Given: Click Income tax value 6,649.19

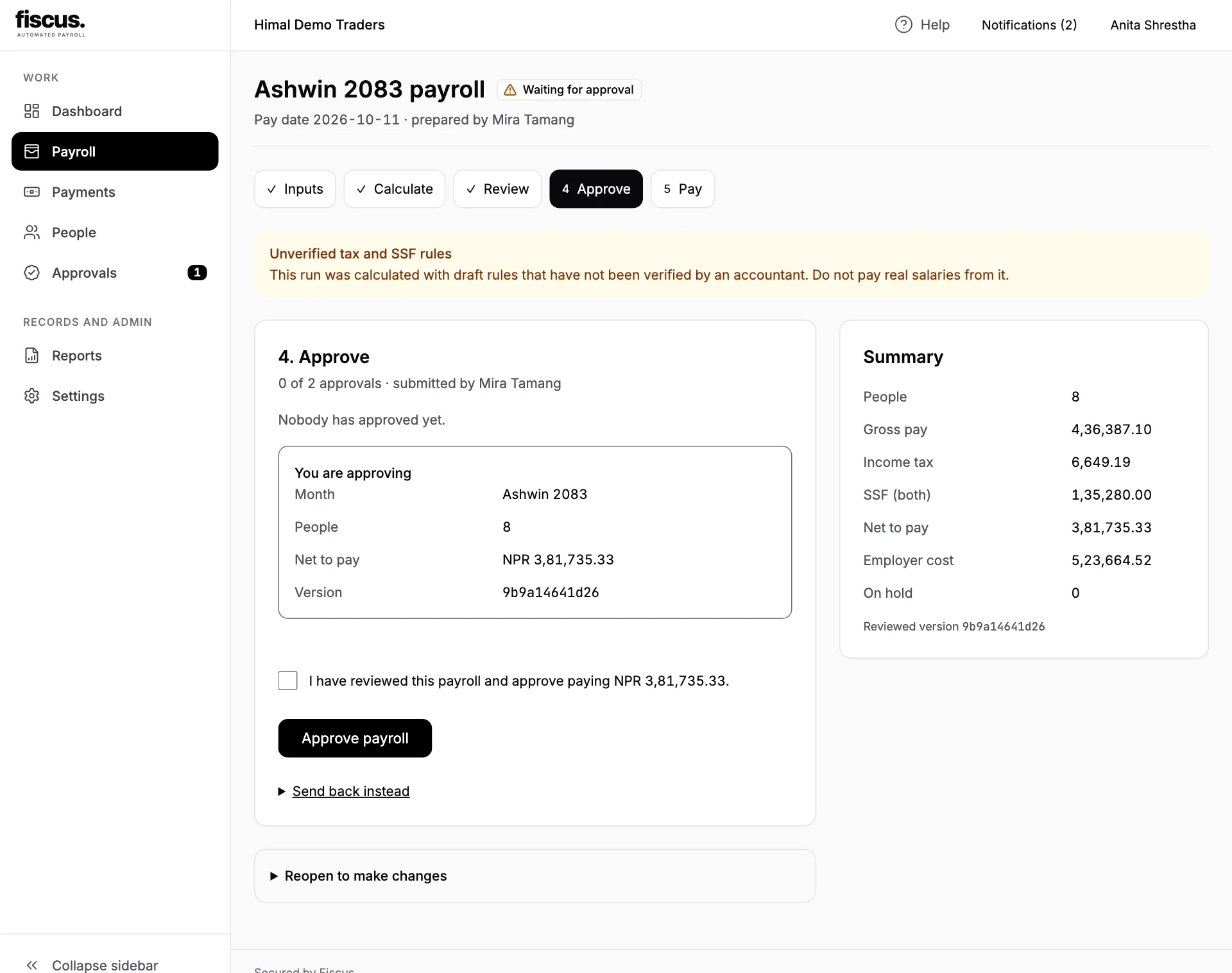Looking at the screenshot, I should (1101, 462).
